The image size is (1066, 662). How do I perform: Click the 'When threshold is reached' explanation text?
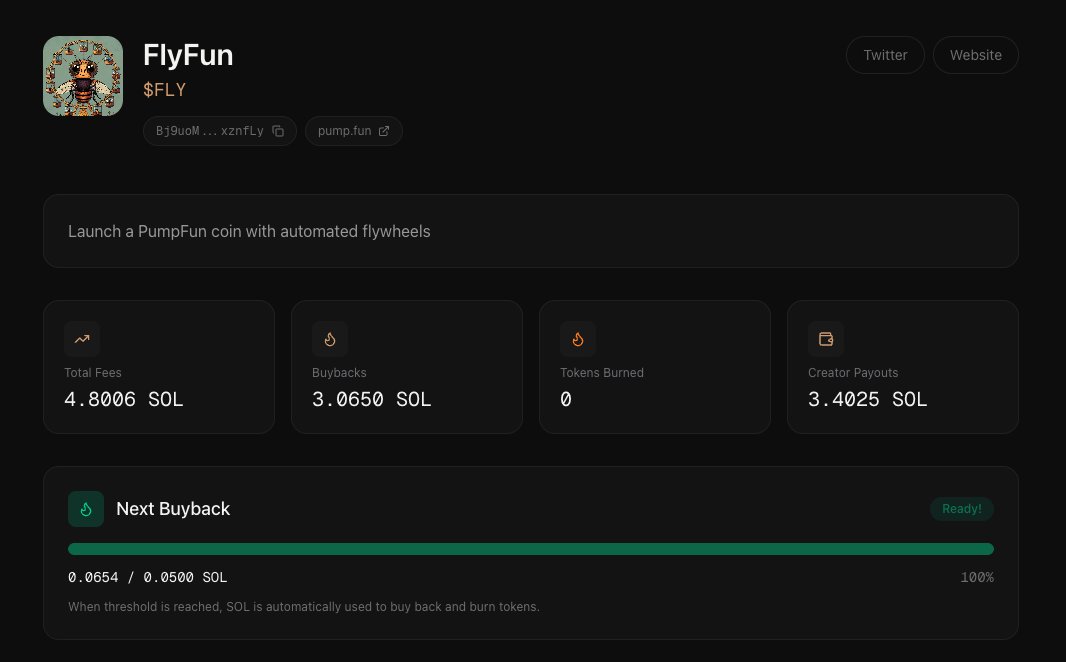pyautogui.click(x=304, y=607)
